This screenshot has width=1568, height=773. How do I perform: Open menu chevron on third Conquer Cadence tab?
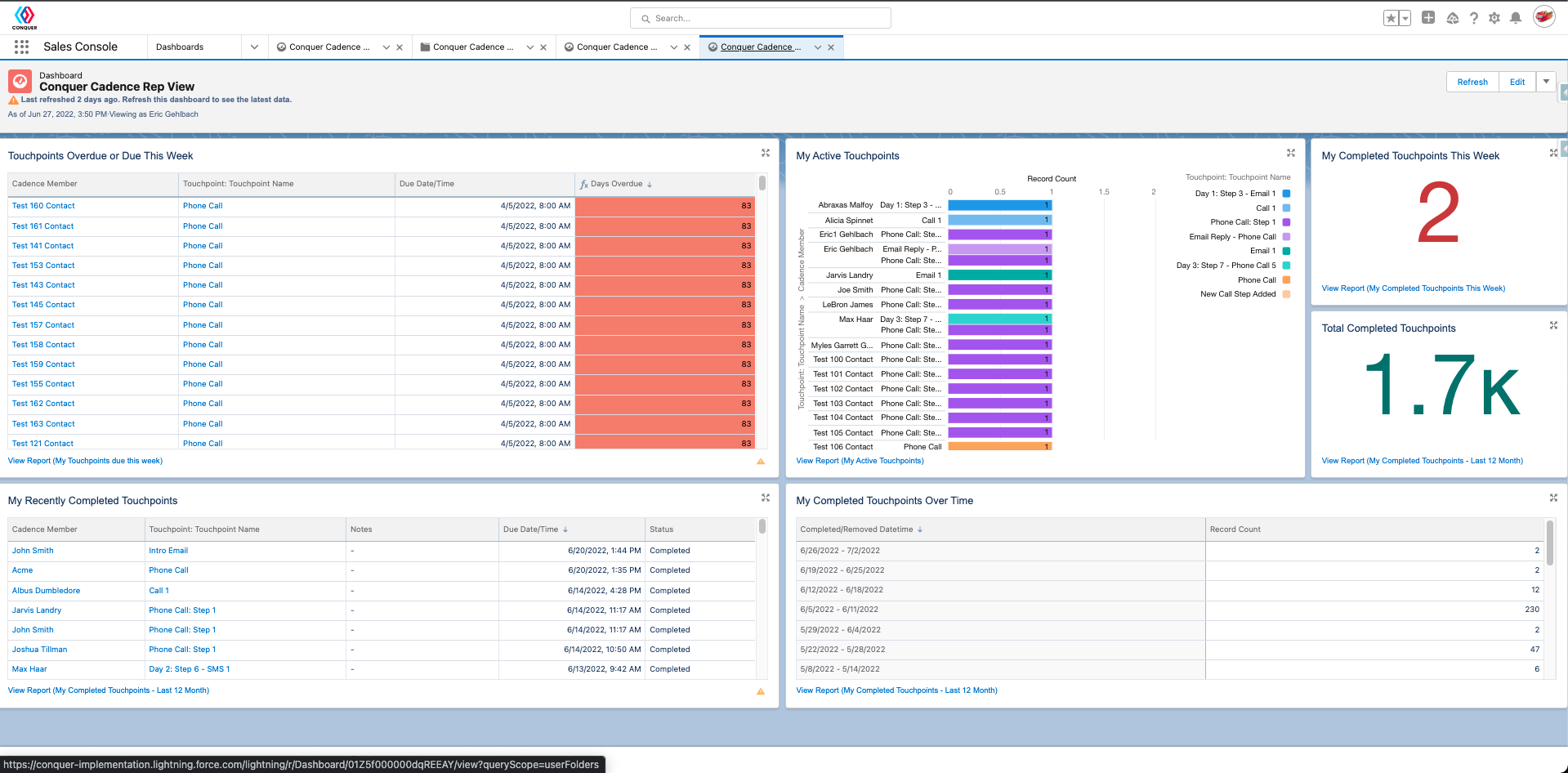[674, 47]
